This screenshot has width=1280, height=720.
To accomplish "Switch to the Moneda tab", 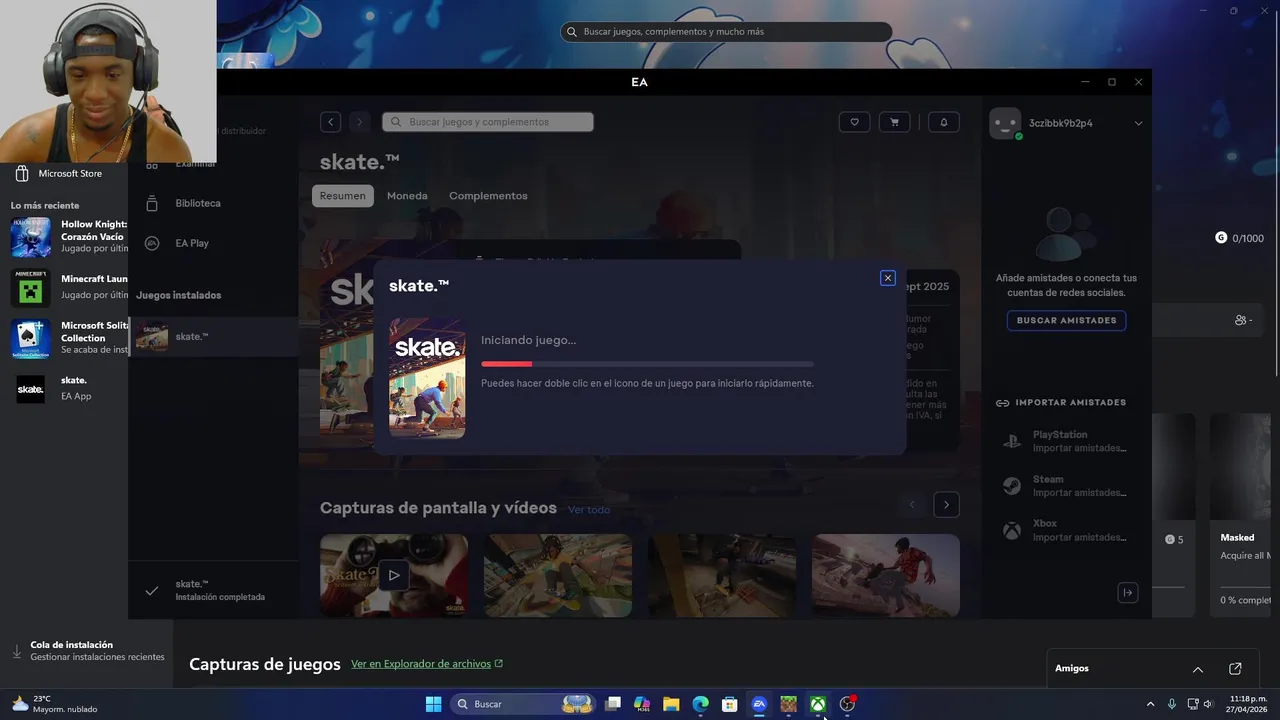I will click(x=407, y=196).
